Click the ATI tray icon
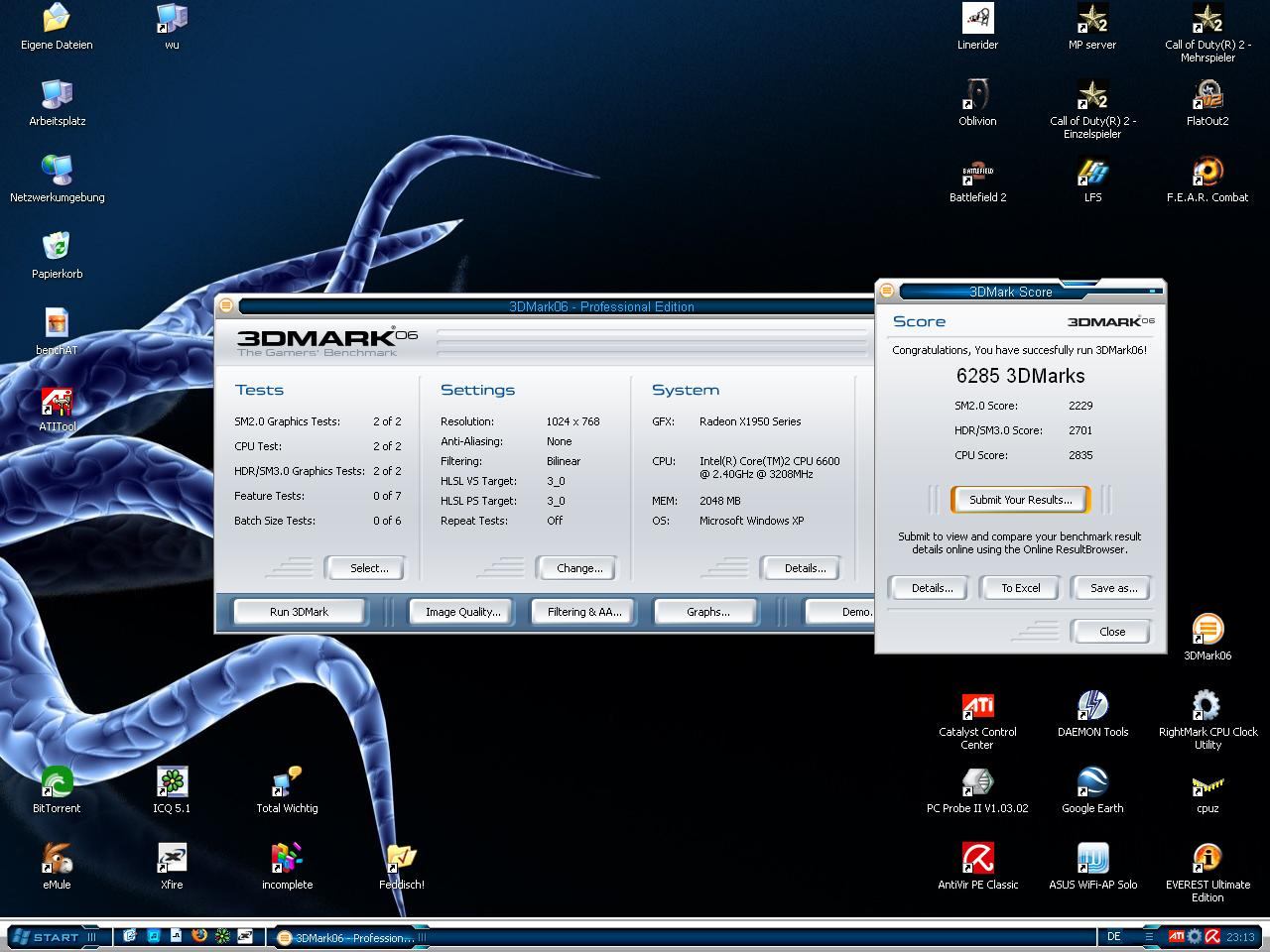Viewport: 1270px width, 952px height. point(1176,936)
